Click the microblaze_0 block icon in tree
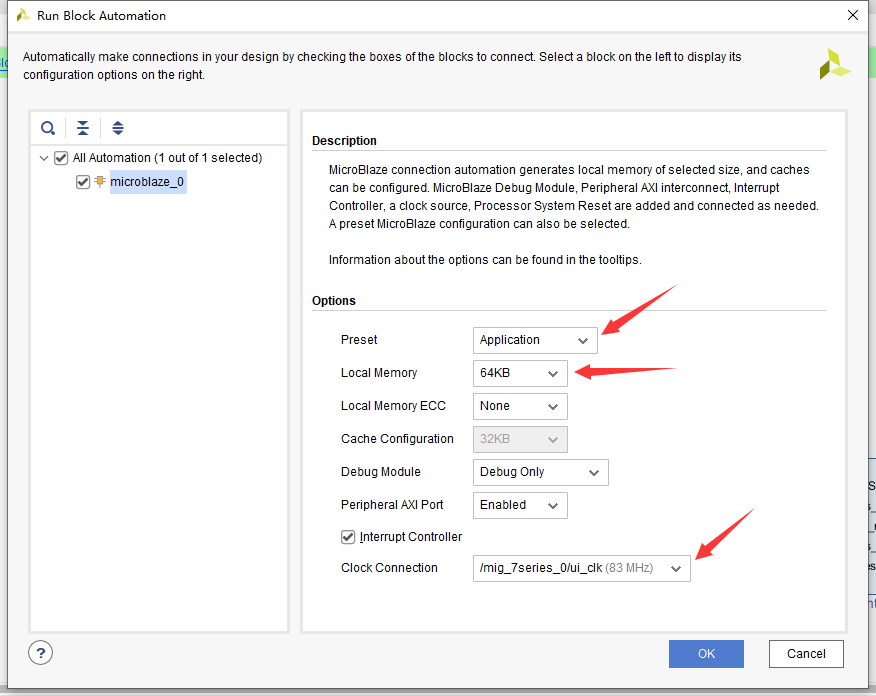 pos(100,181)
